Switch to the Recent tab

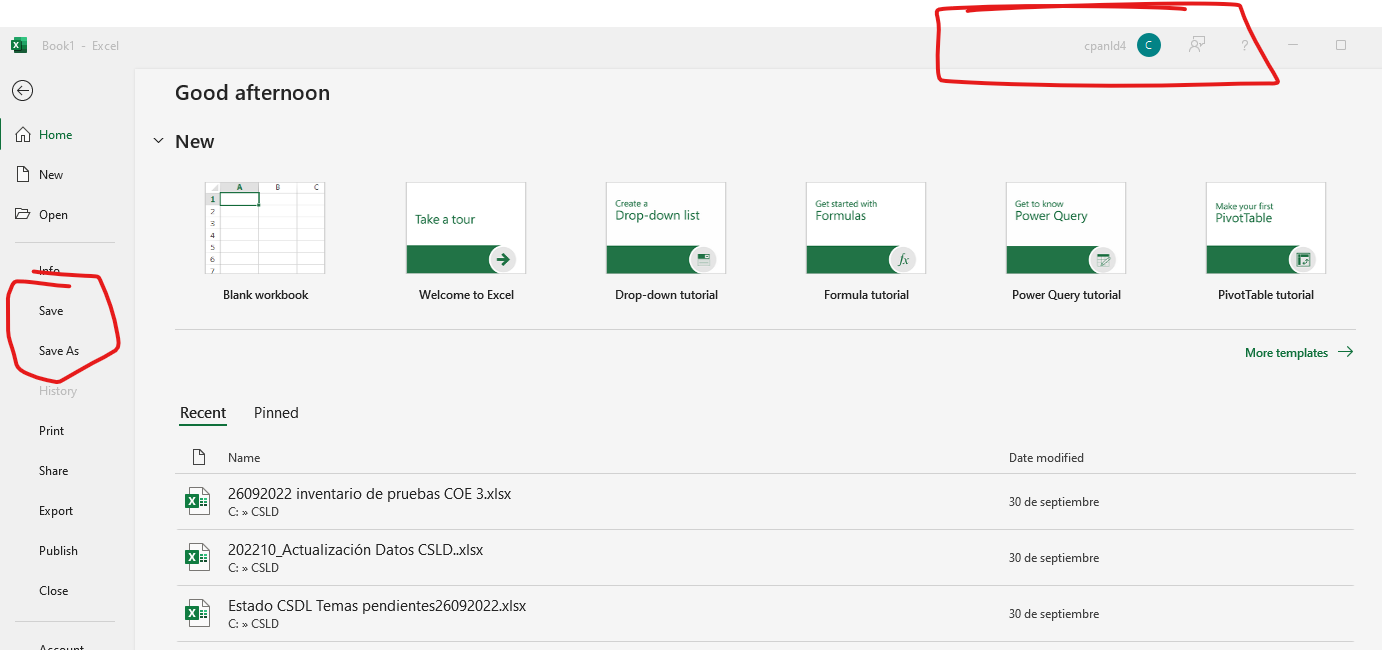[203, 413]
